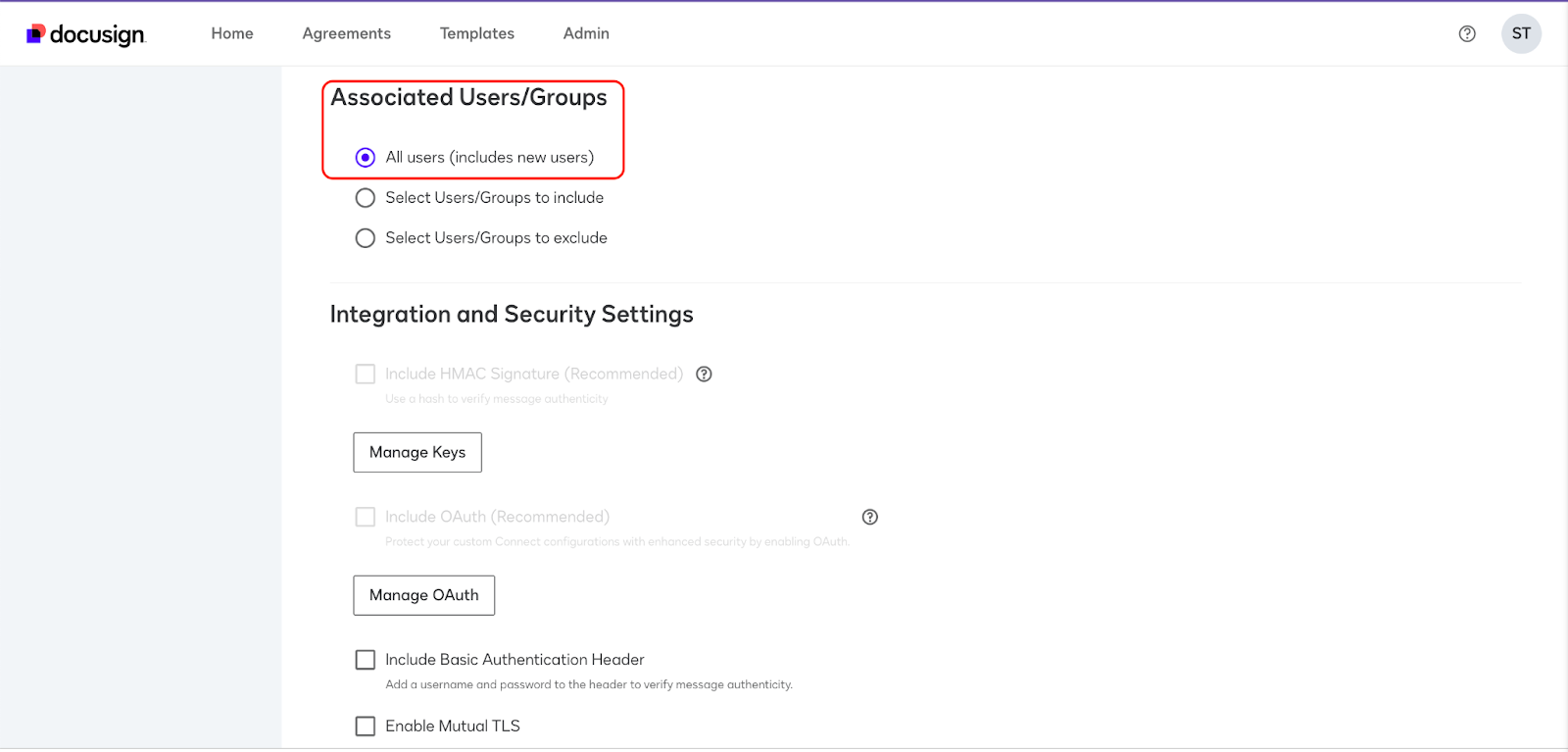Choose Select Users/Groups to include
This screenshot has width=1568, height=752.
point(366,198)
